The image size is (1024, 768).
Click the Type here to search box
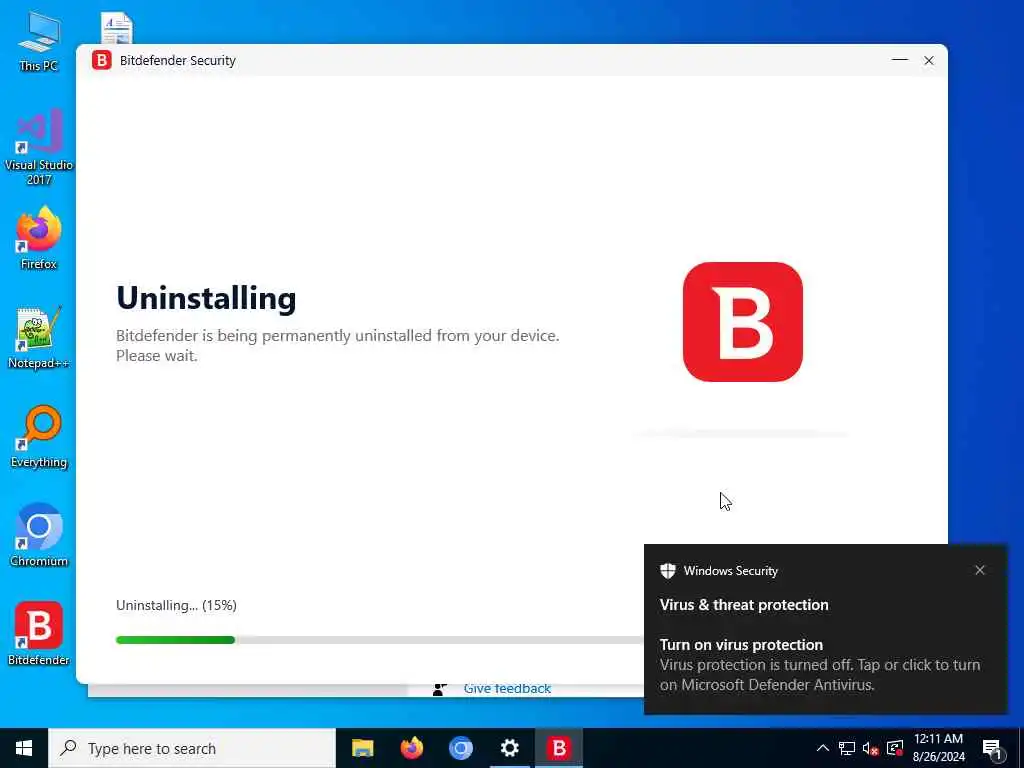click(x=192, y=748)
